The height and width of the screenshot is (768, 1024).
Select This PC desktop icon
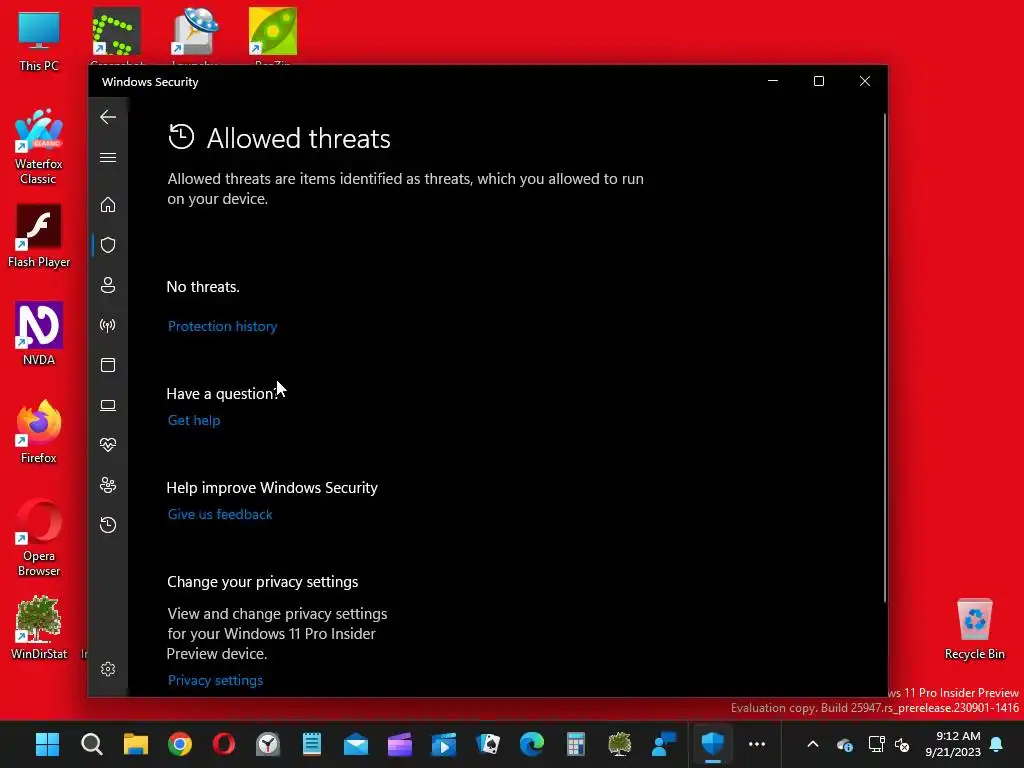[x=39, y=42]
